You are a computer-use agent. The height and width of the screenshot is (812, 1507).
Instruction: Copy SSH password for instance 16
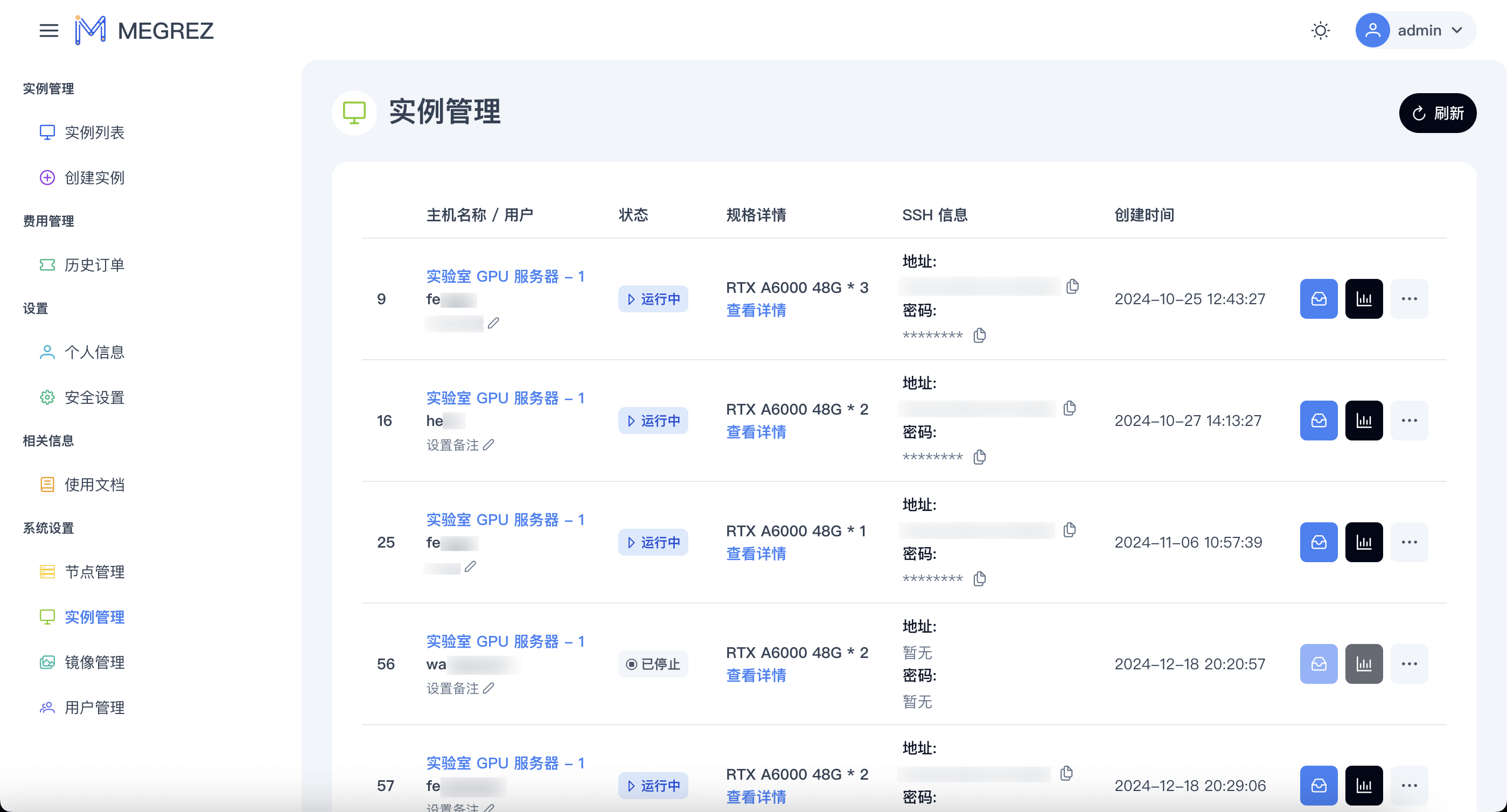point(979,457)
